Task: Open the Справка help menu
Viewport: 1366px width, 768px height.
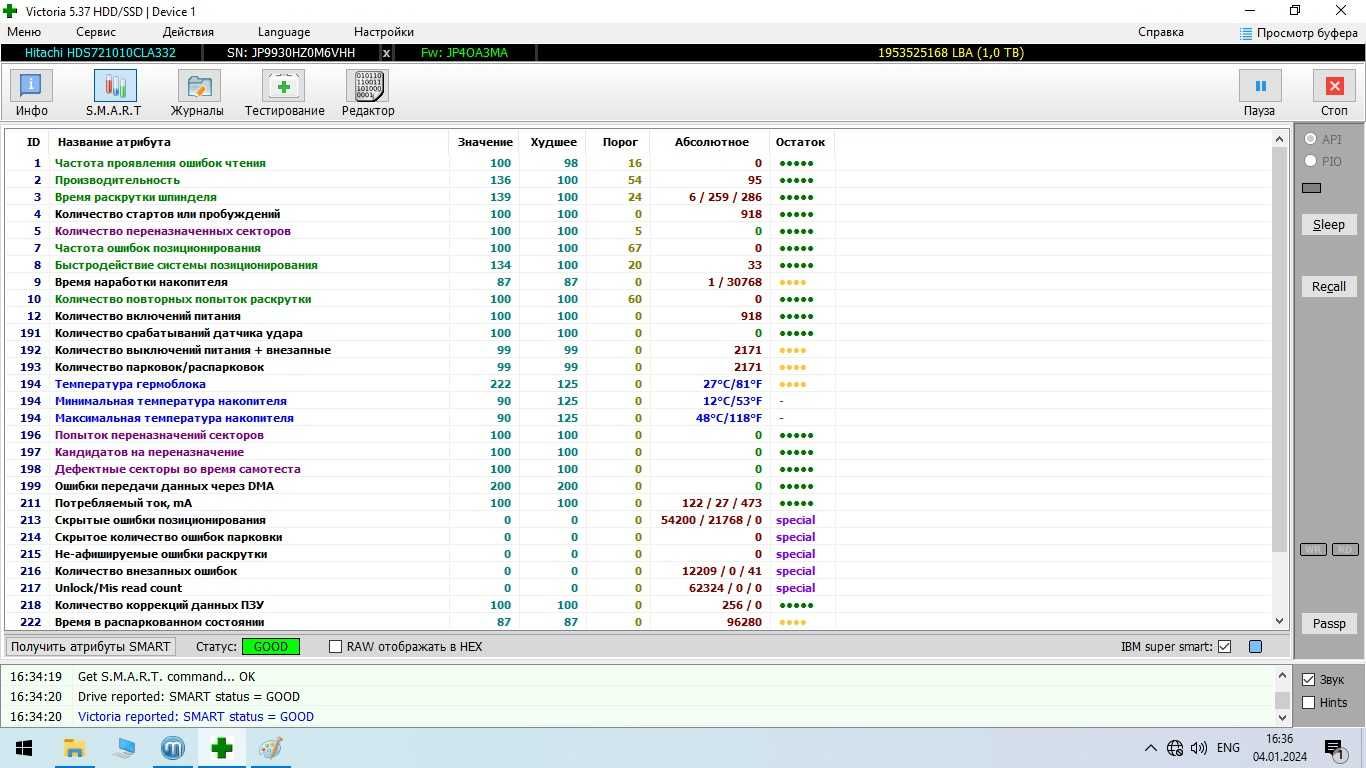Action: click(1161, 32)
